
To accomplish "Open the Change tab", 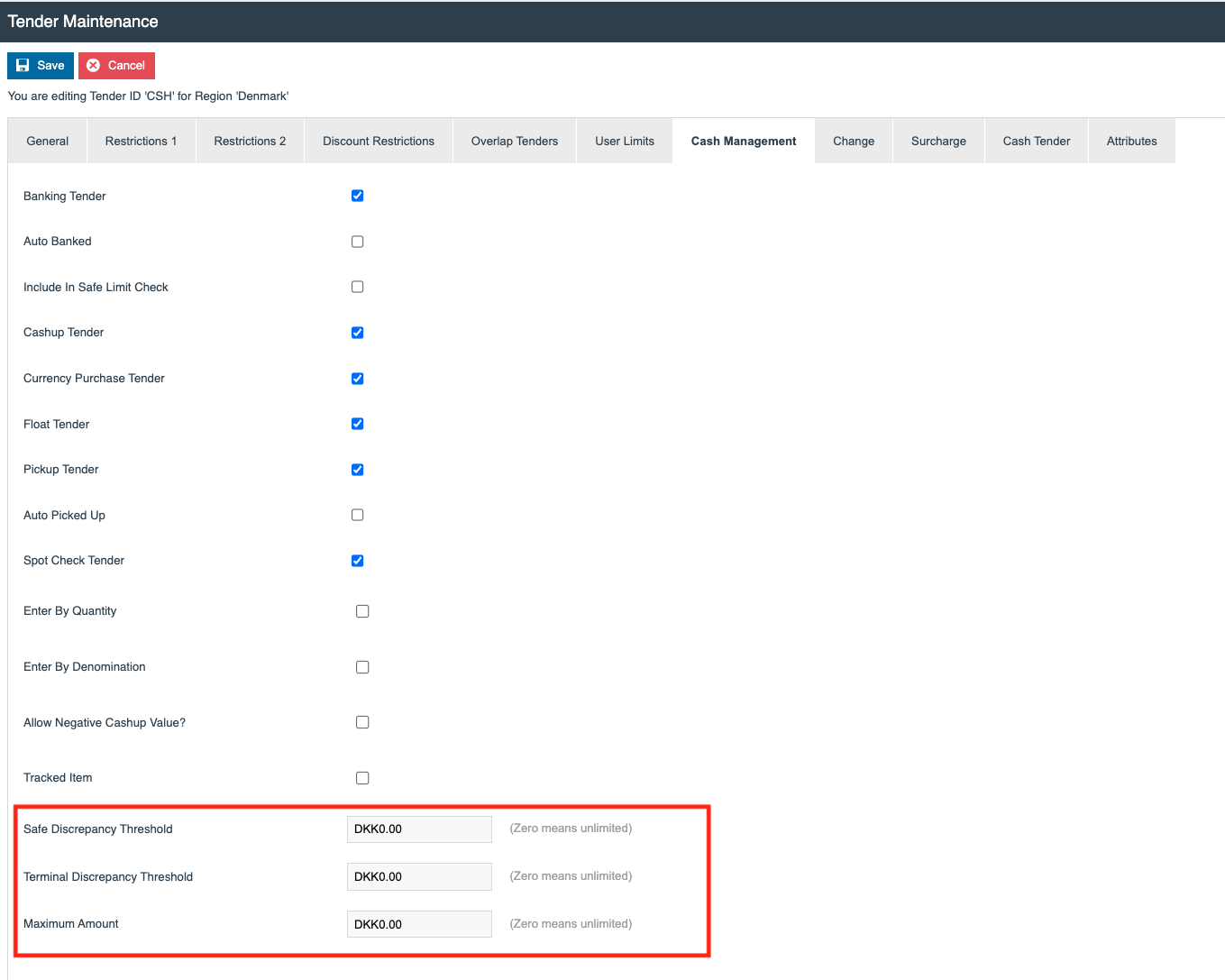I will click(854, 142).
